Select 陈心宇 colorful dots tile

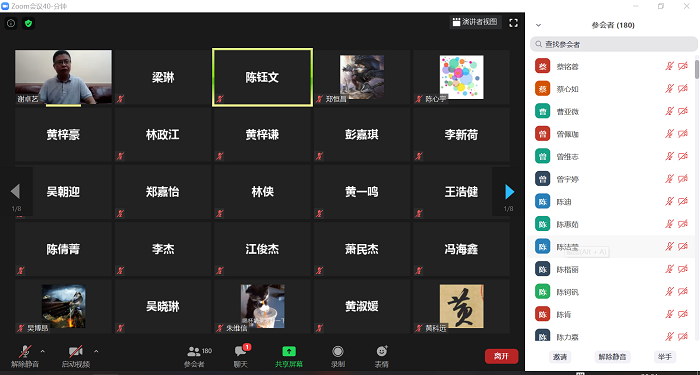point(461,77)
